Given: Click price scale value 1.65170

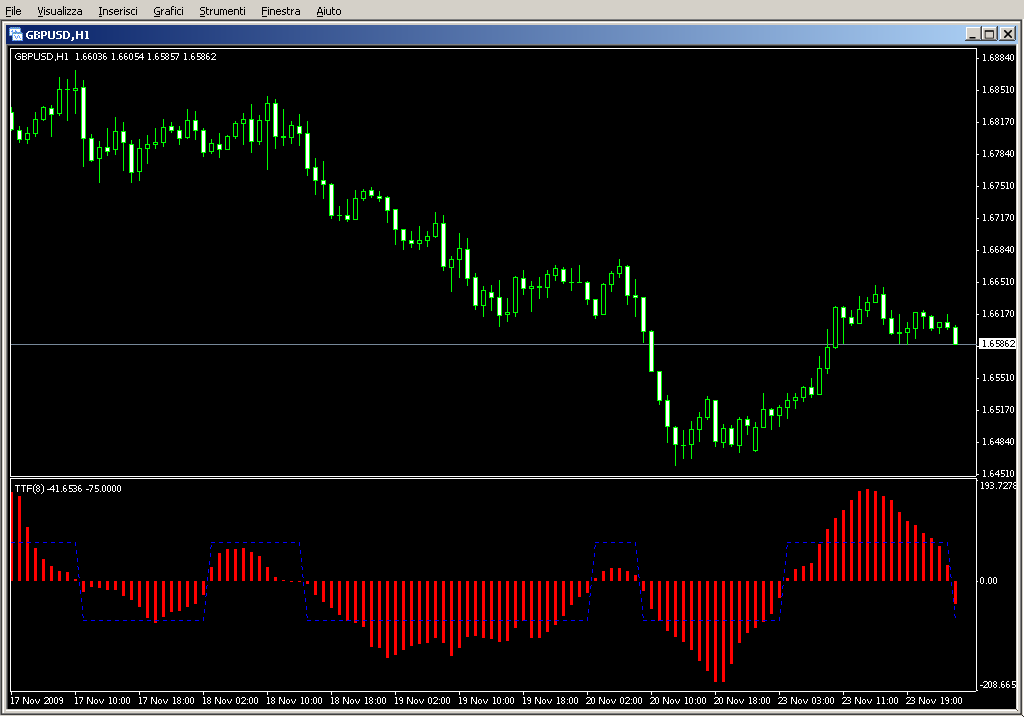Looking at the screenshot, I should pyautogui.click(x=999, y=409).
